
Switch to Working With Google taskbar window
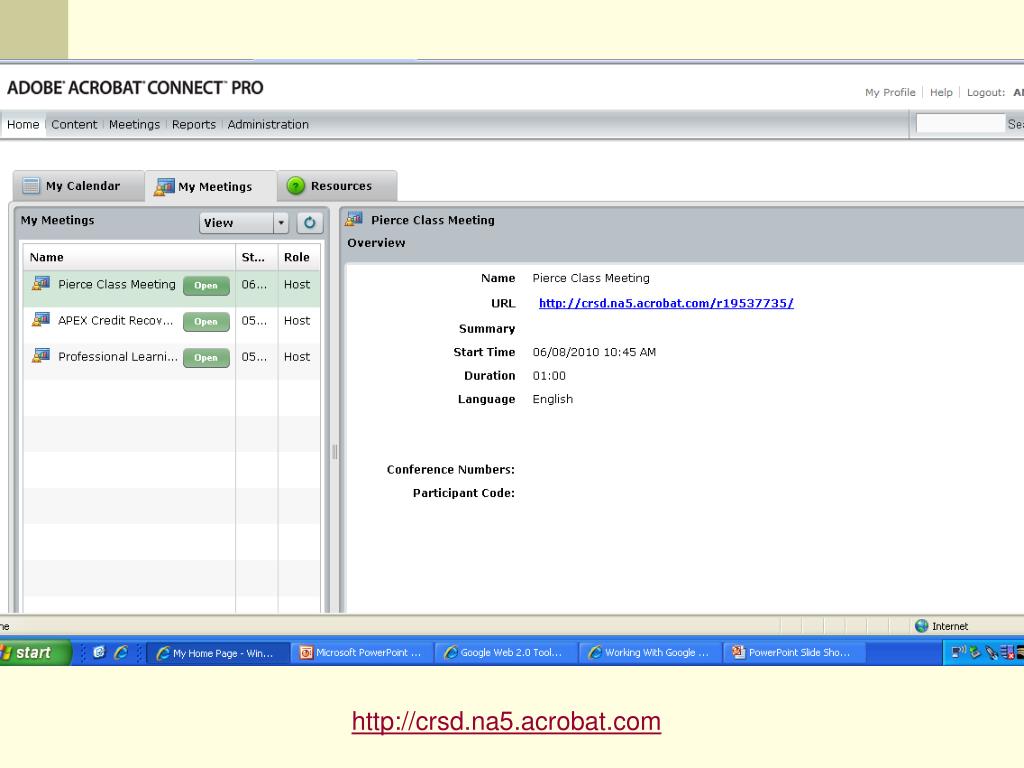[650, 652]
